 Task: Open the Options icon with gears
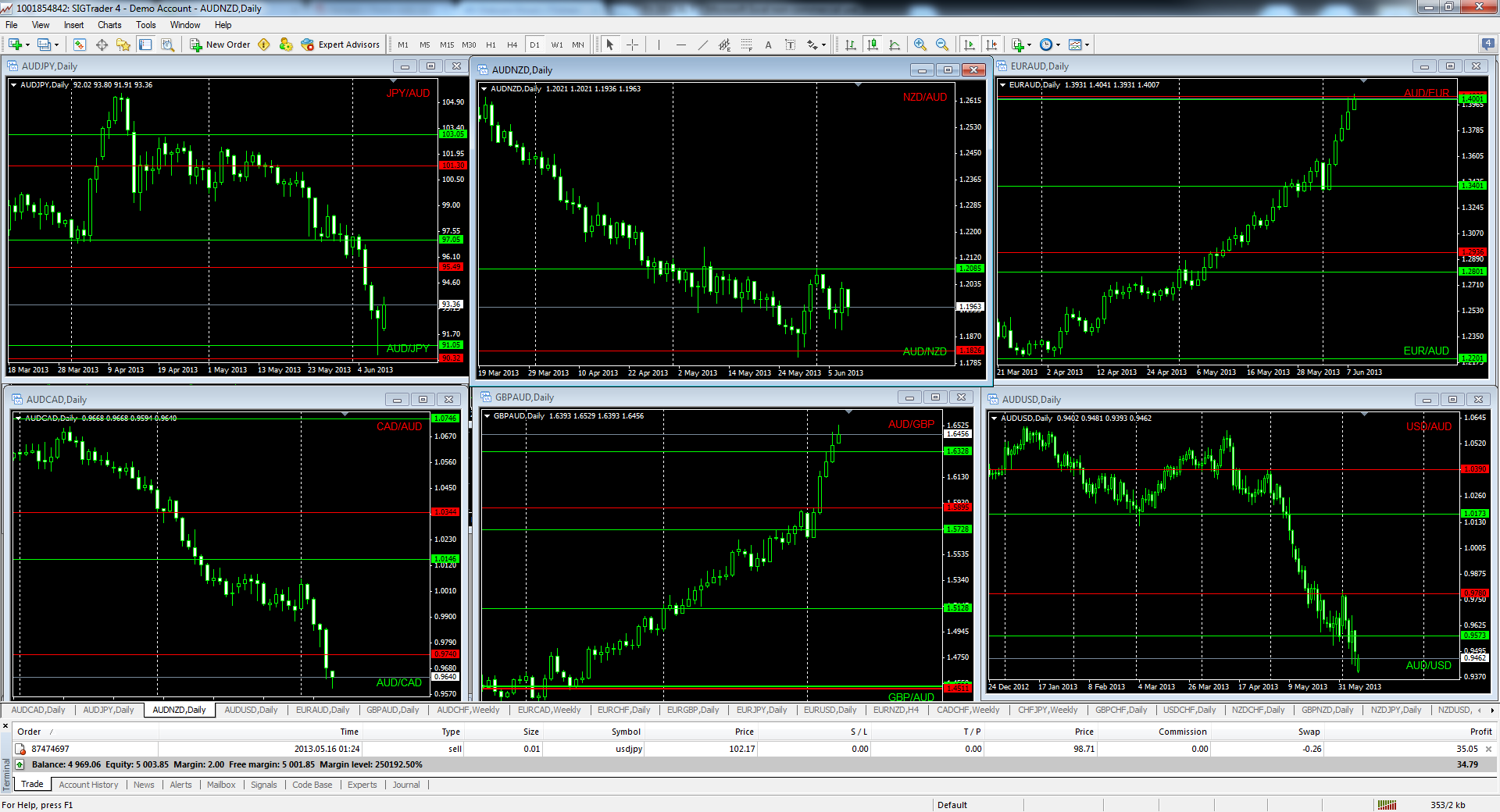[x=286, y=45]
